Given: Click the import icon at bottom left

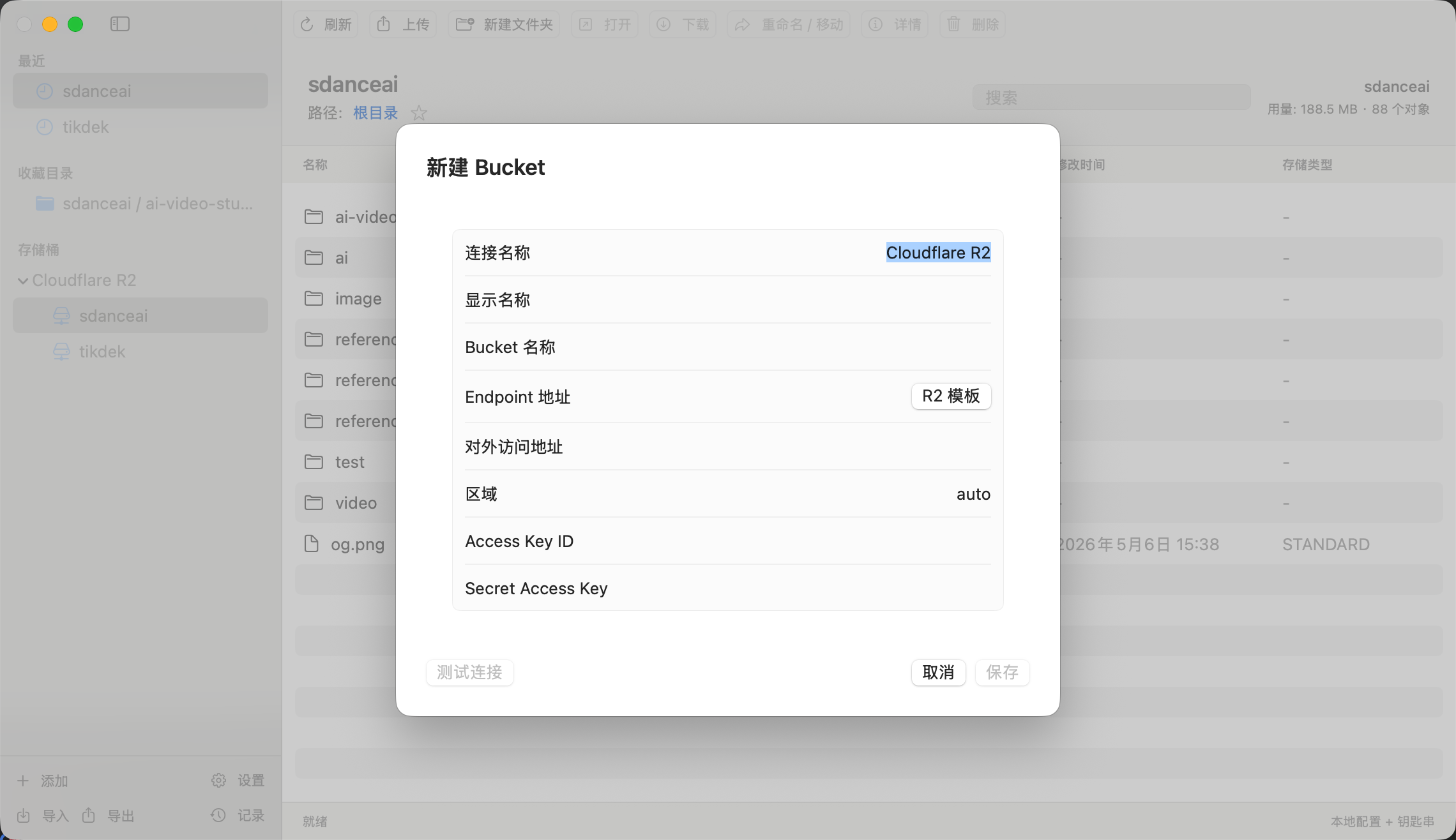Looking at the screenshot, I should (24, 816).
